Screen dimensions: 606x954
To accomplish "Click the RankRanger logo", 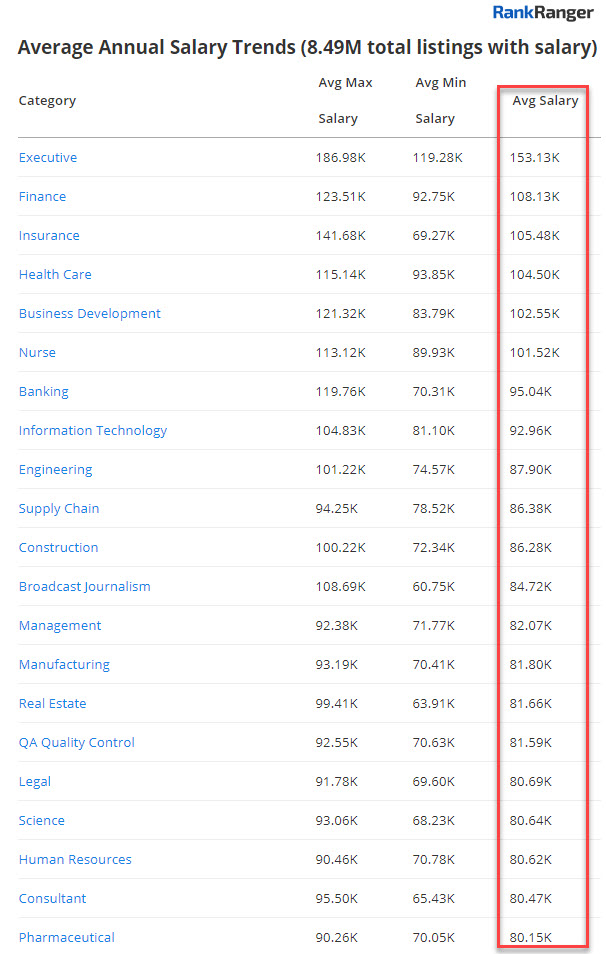I will pos(543,13).
